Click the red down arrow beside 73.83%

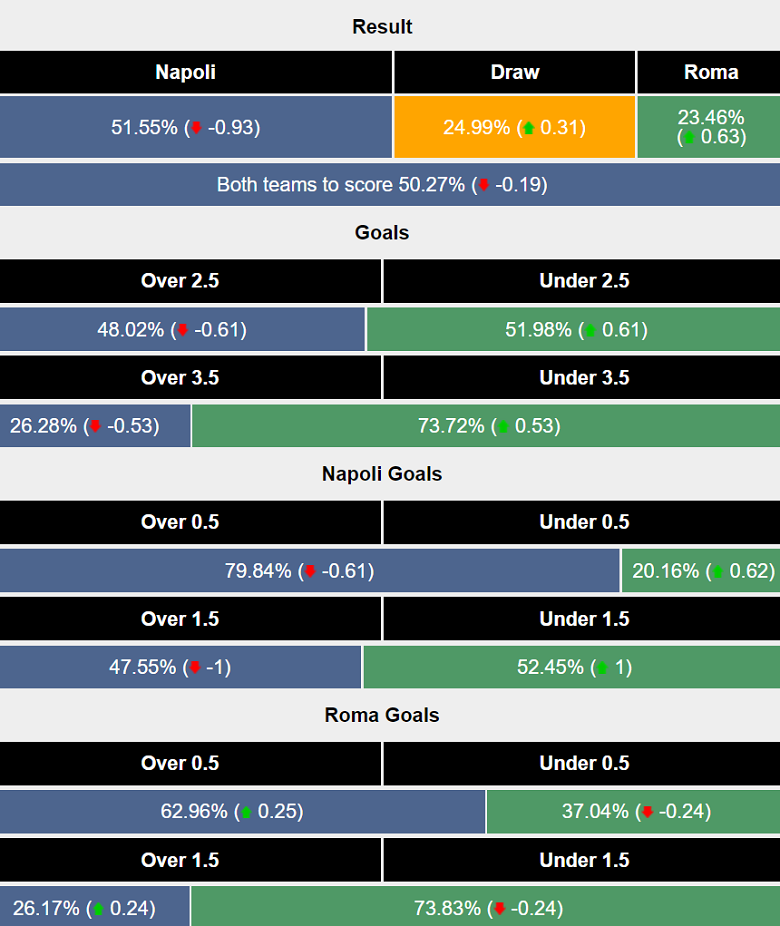497,909
